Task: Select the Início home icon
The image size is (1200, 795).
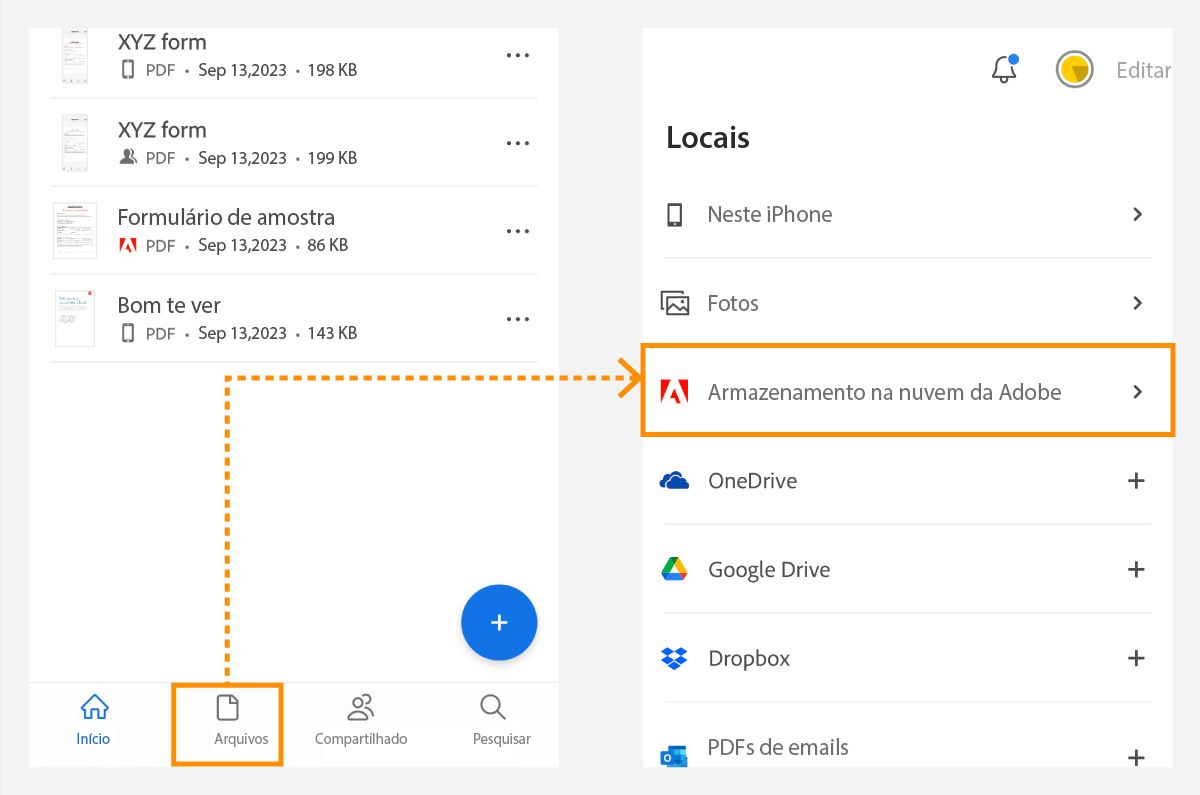Action: 93,706
